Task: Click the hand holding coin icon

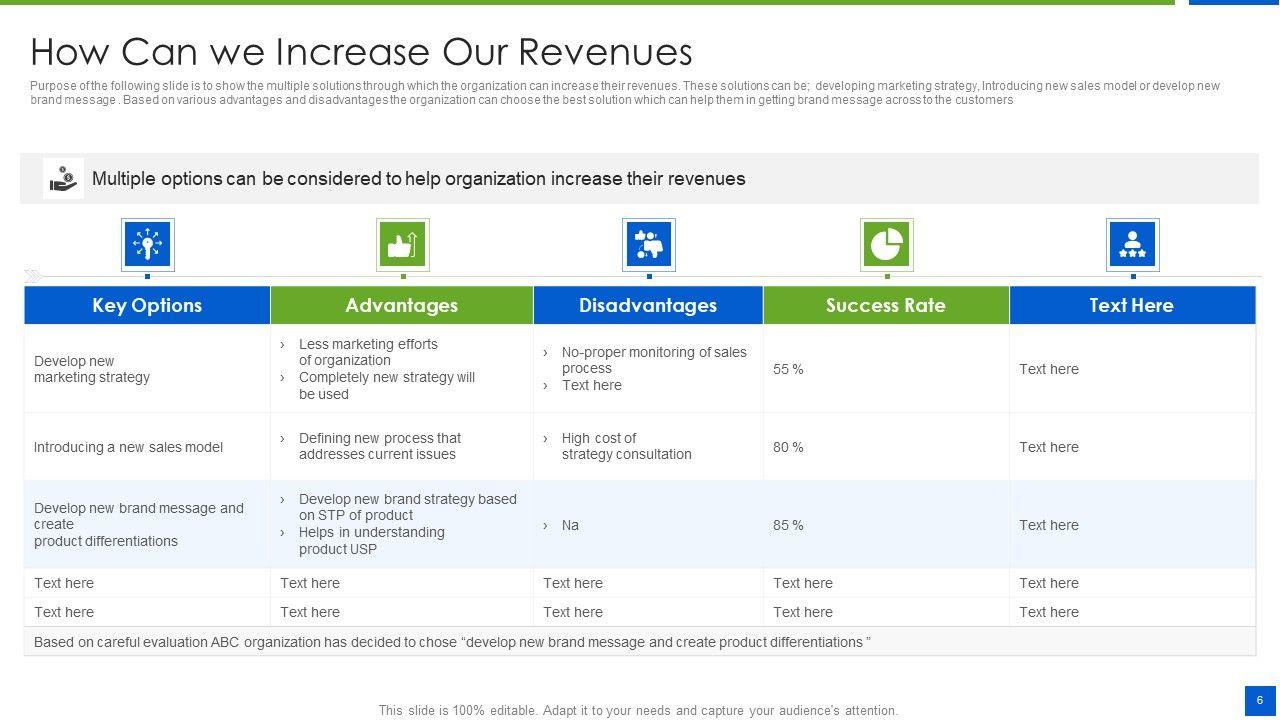Action: [63, 179]
